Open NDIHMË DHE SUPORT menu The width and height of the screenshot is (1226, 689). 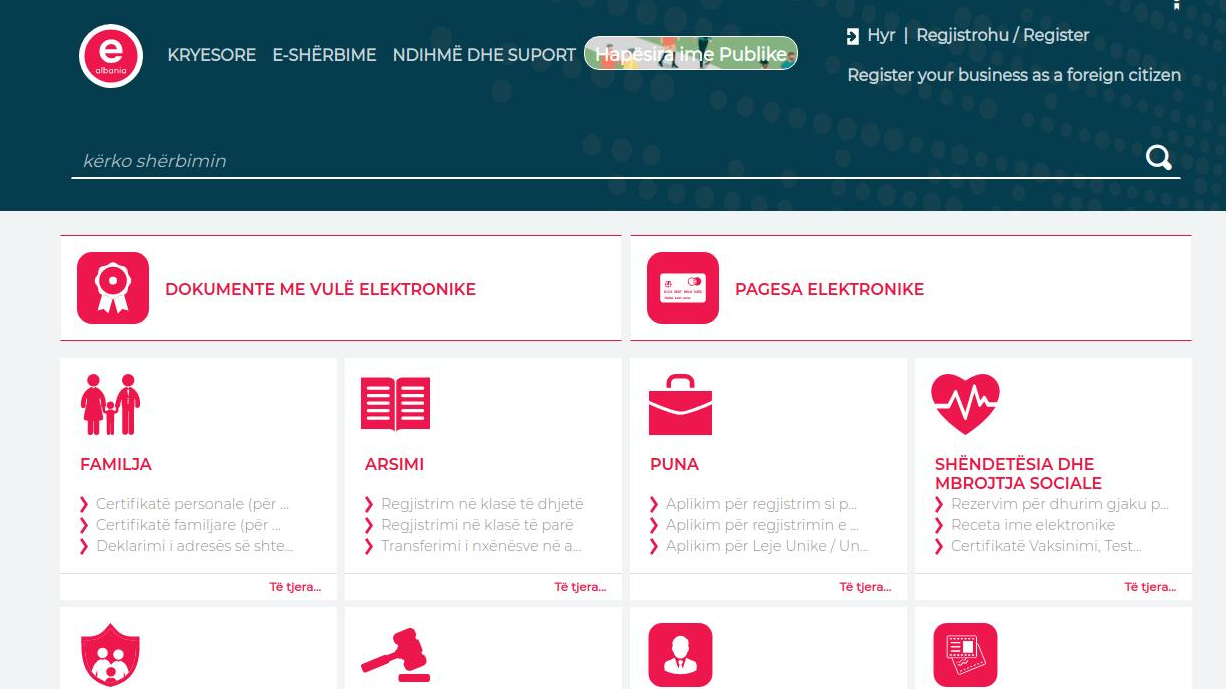coord(484,55)
